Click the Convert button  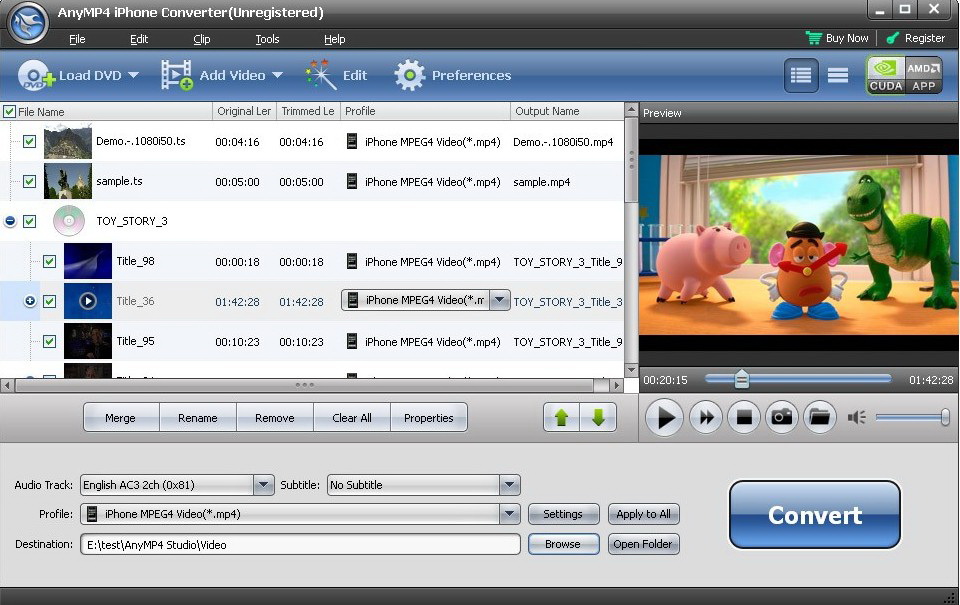tap(814, 515)
